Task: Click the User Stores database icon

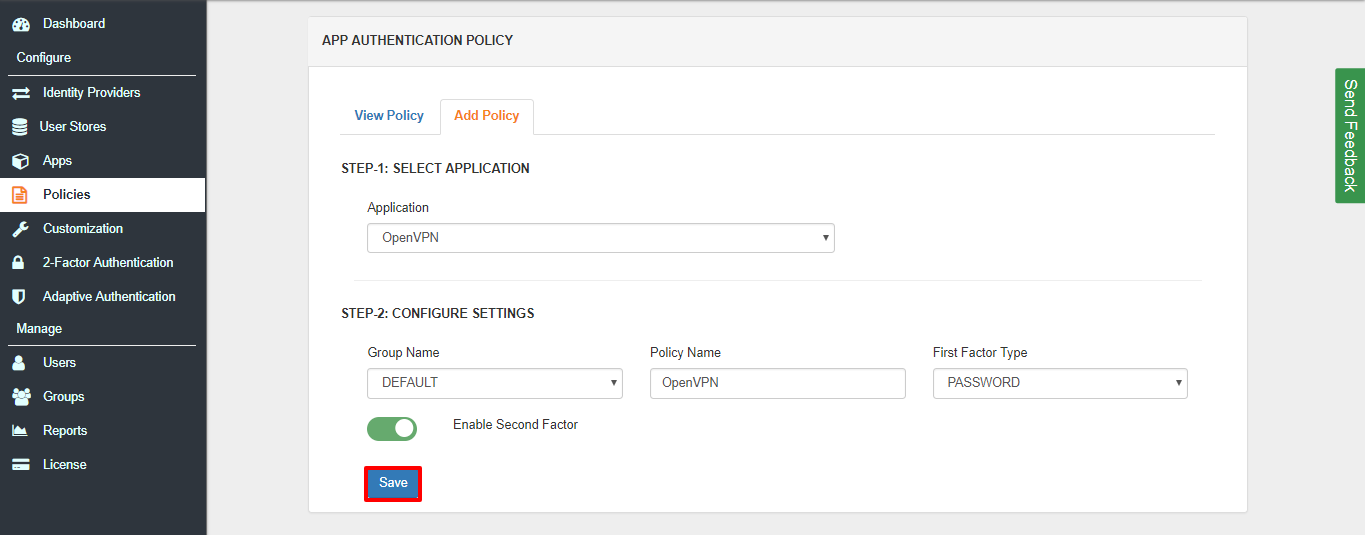Action: click(x=19, y=127)
